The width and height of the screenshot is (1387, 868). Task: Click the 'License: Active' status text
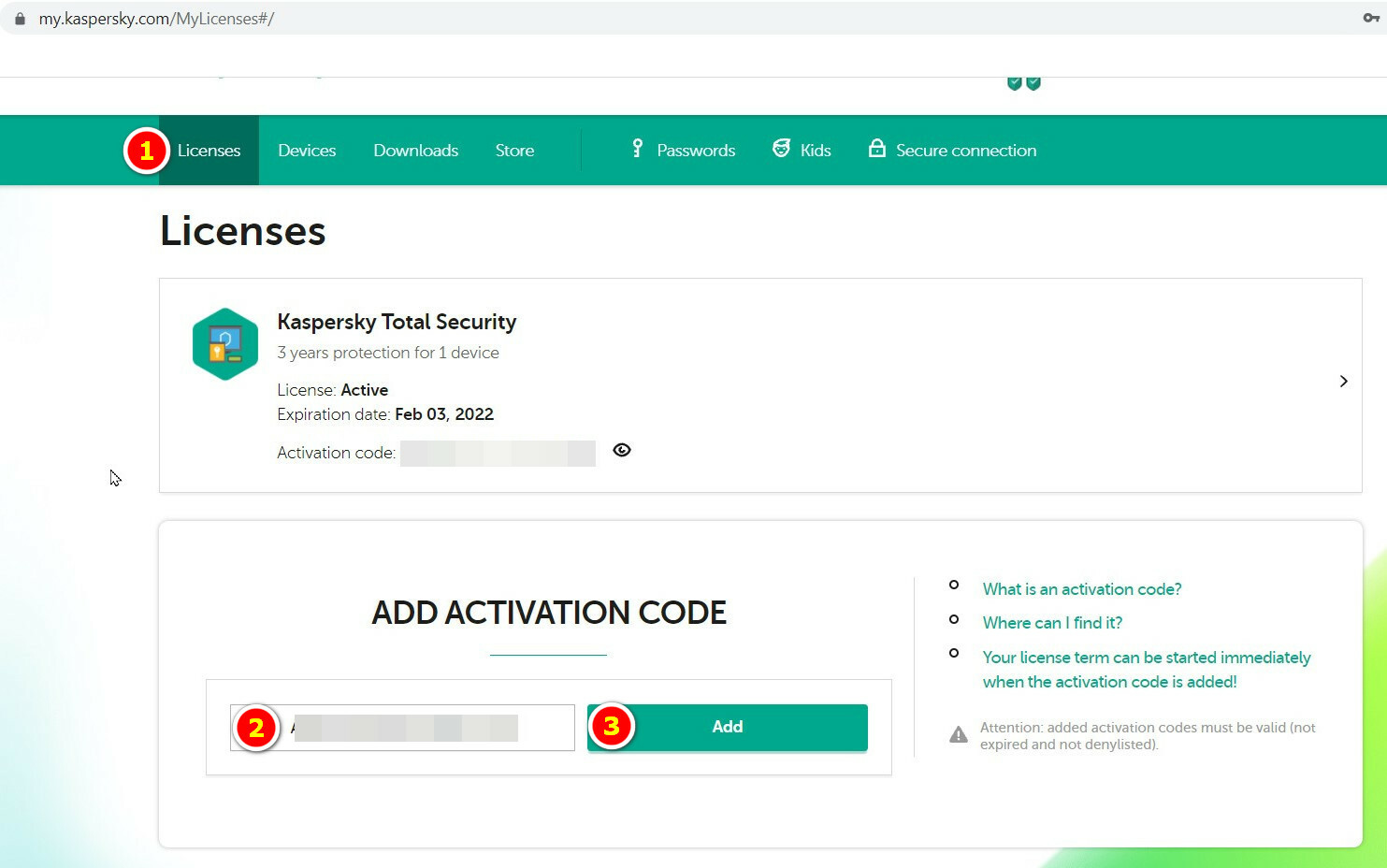click(332, 390)
